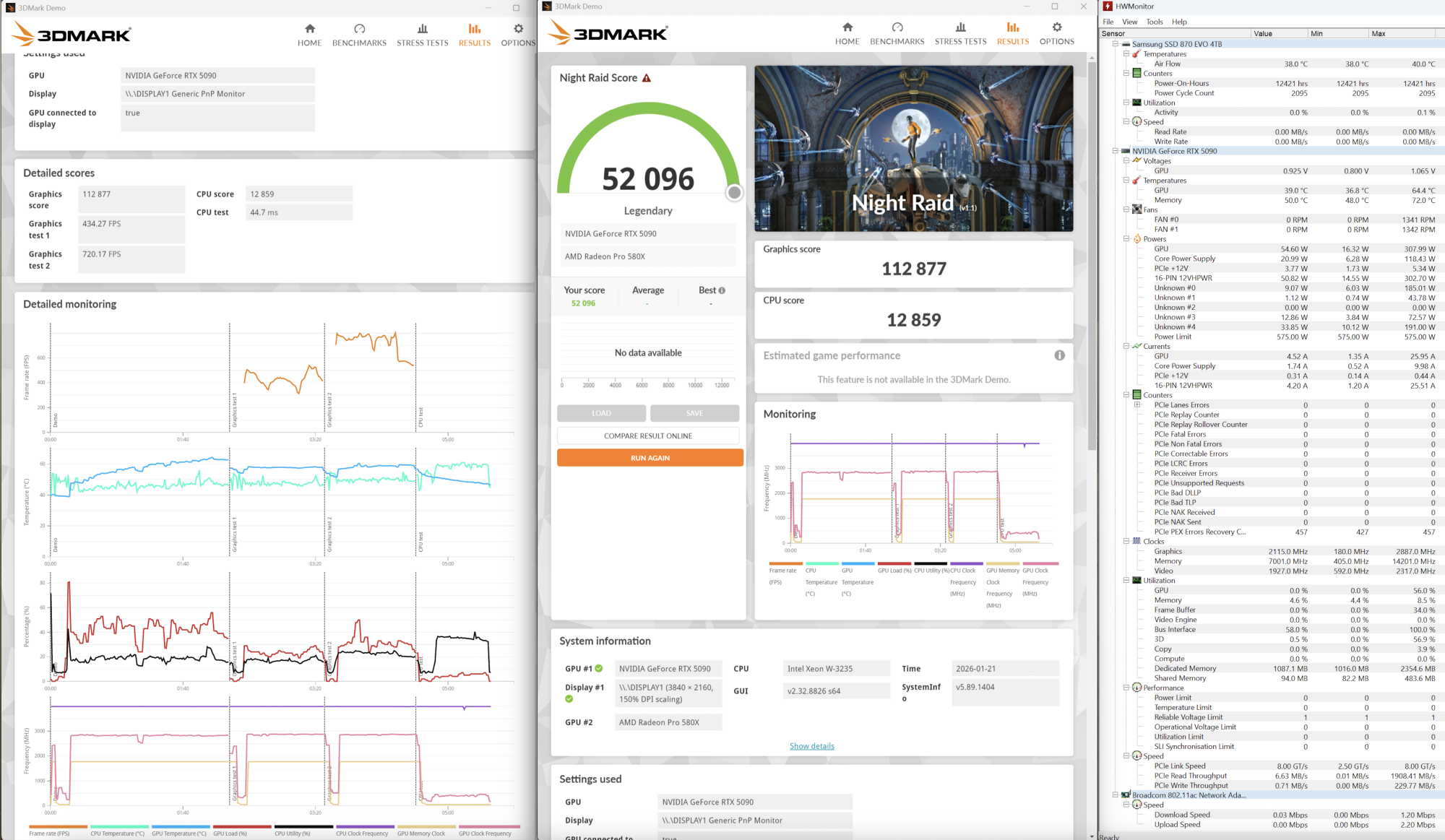Screen dimensions: 1445x840
Task: Open STRESS TESTS in the right 3DMark window
Action: point(960,33)
